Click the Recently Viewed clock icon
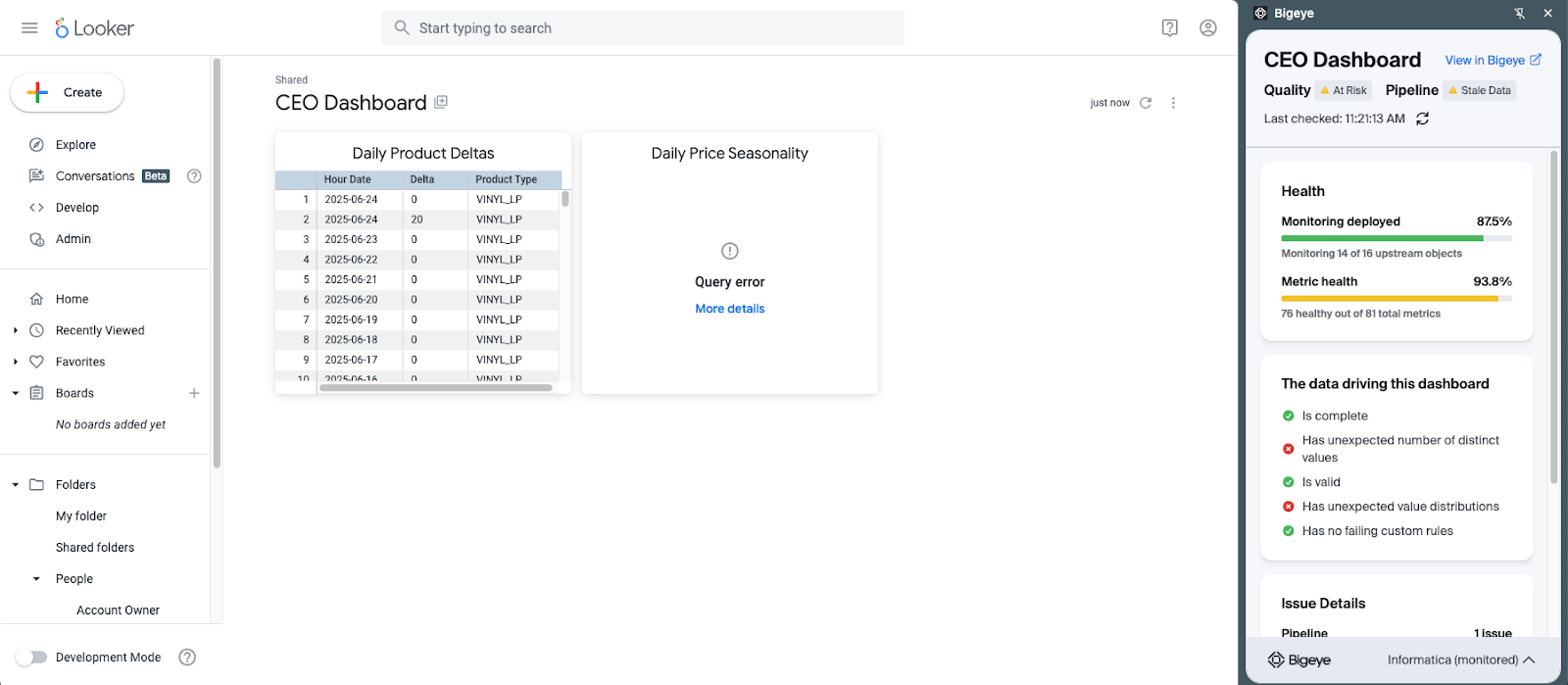The height and width of the screenshot is (685, 1568). 36,330
